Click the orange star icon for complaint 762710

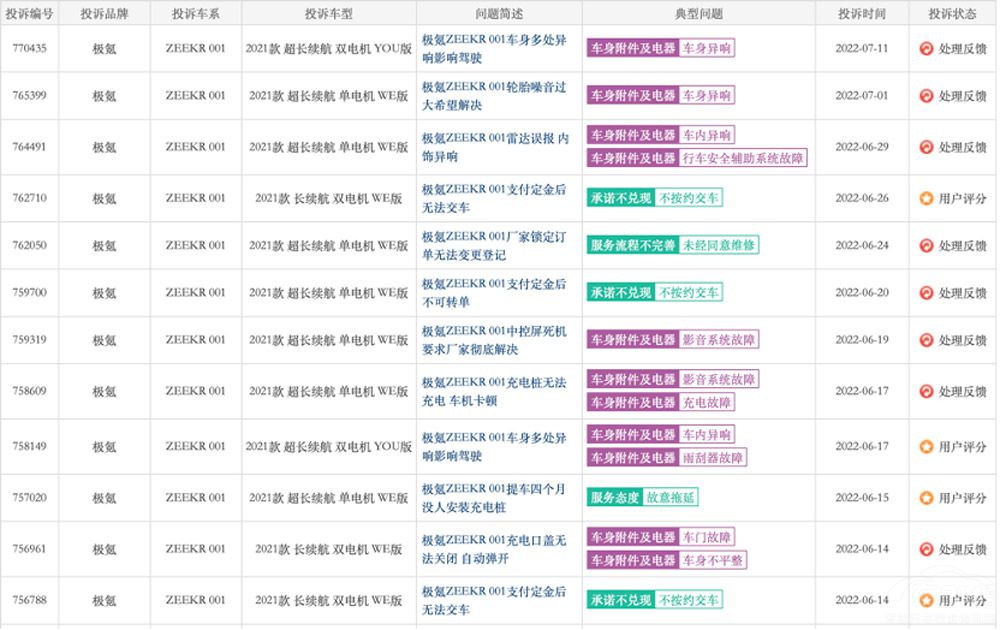click(x=926, y=199)
